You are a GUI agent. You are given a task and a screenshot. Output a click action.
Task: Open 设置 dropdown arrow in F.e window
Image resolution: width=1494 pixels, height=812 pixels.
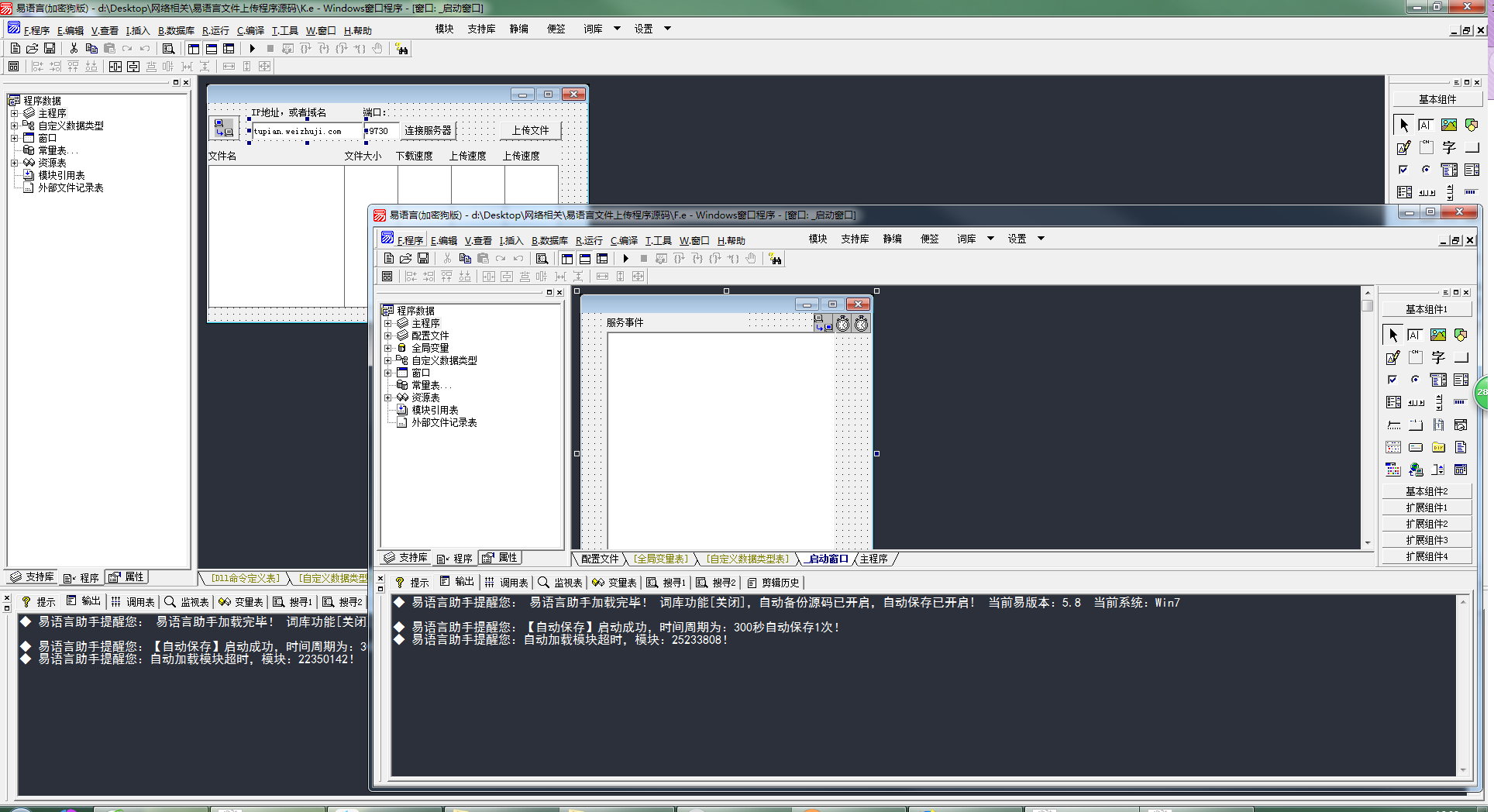coord(1041,239)
